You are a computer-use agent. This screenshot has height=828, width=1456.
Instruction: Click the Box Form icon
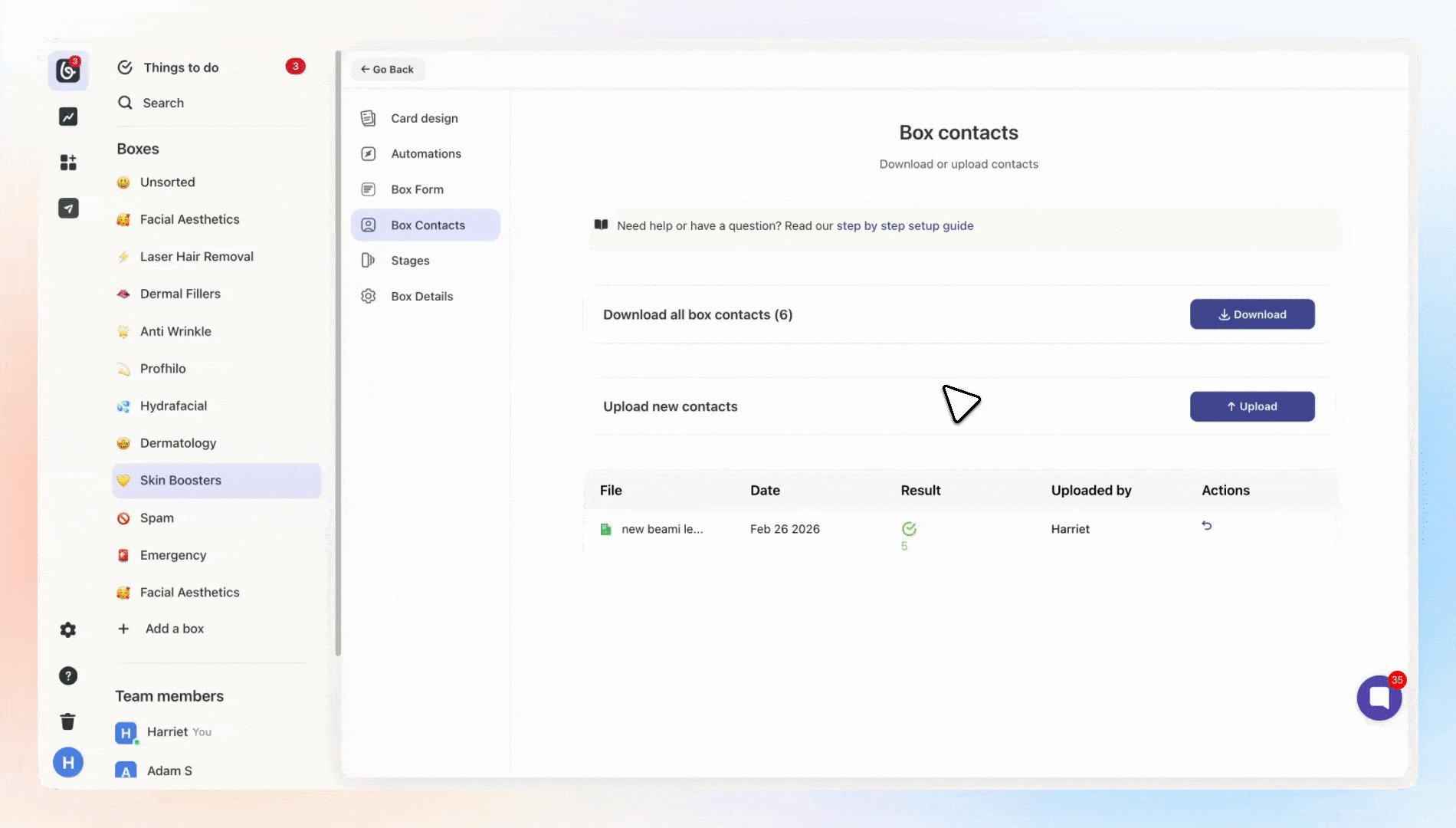(369, 189)
